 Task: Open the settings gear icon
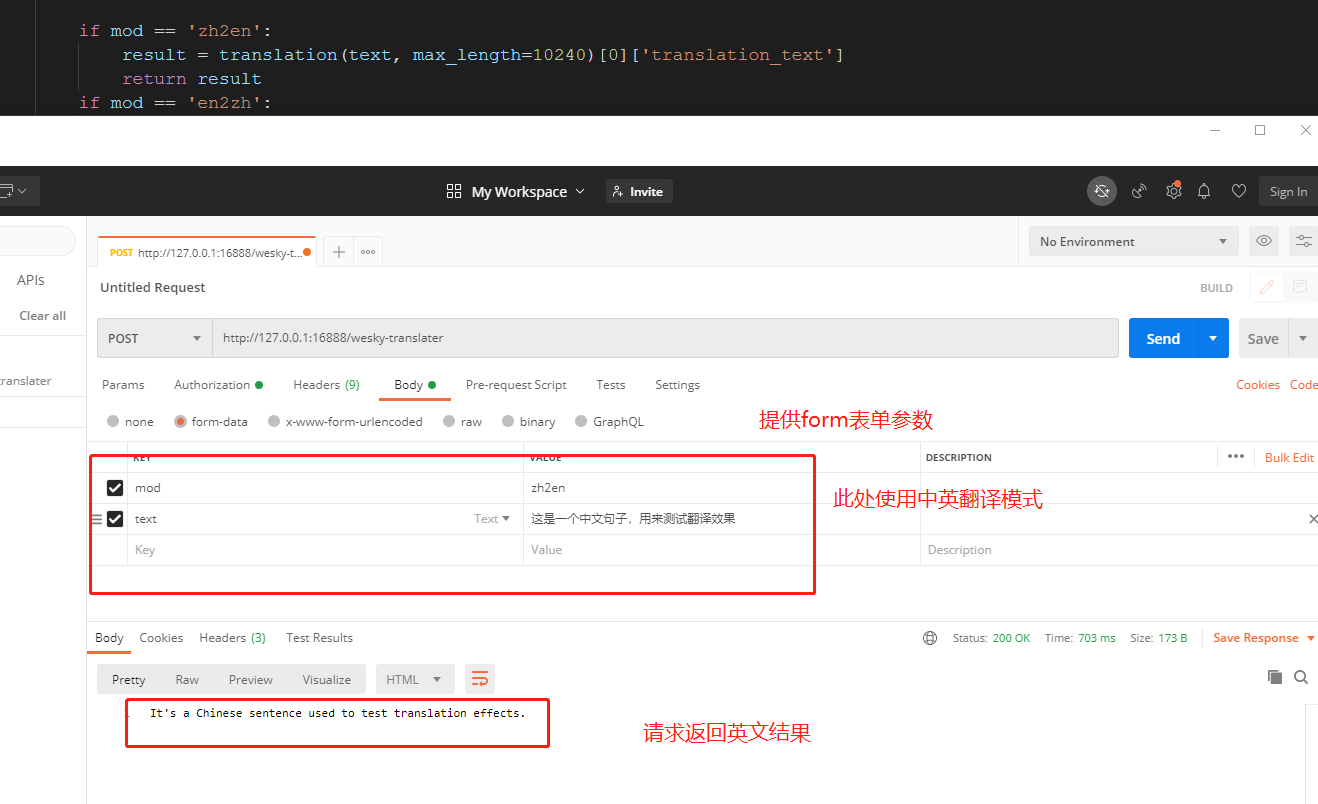[1174, 191]
